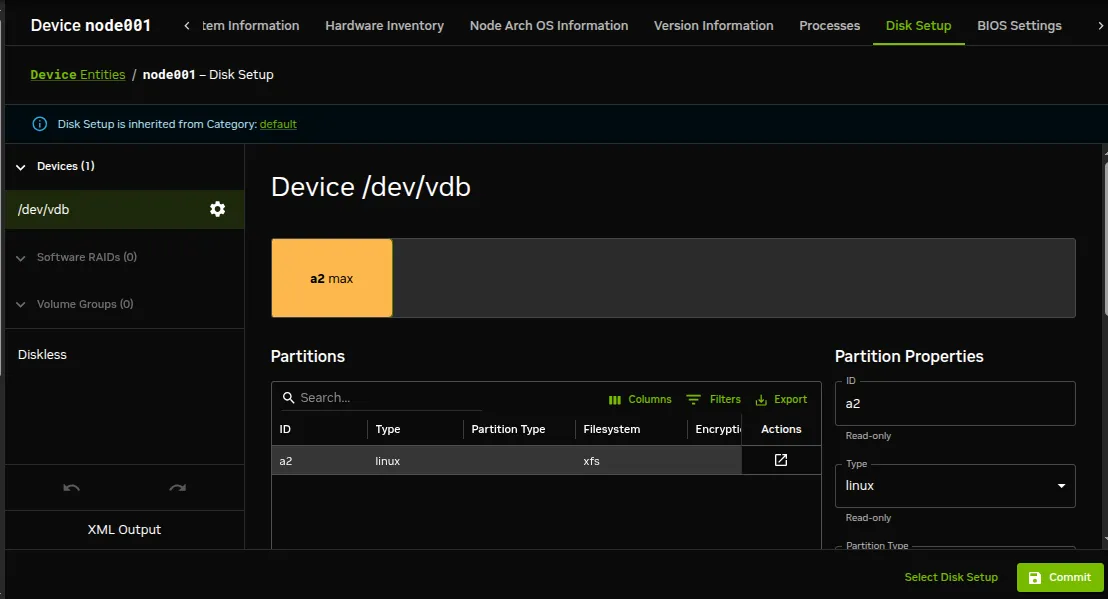The image size is (1108, 599).
Task: Open the Type linux dropdown
Action: click(955, 485)
